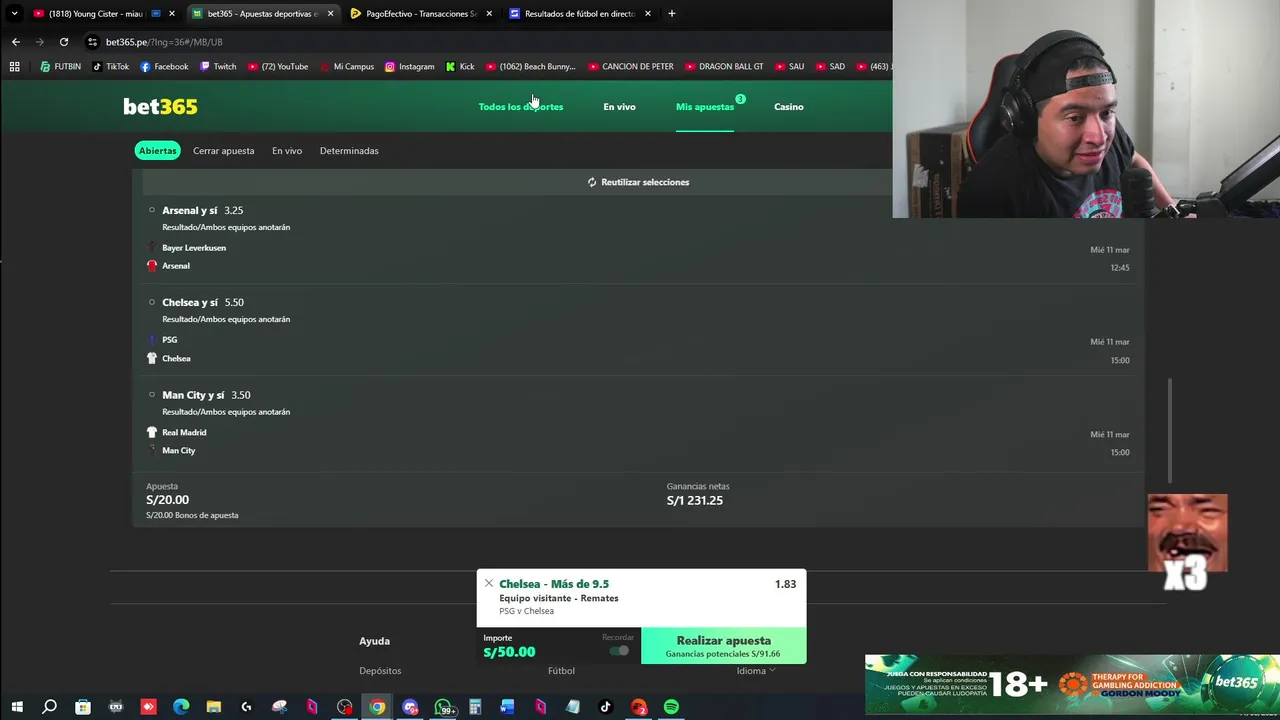Screen dimensions: 1280x720
Task: Open Microsoft Edge from the taskbar
Action: 181,707
